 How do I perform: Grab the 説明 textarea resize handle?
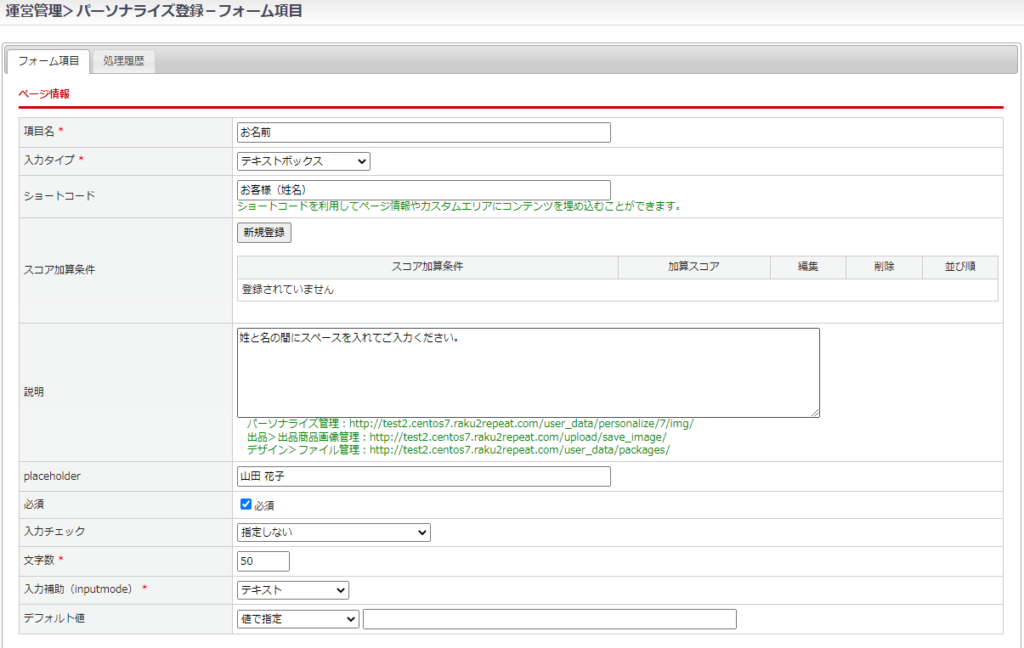tap(815, 412)
